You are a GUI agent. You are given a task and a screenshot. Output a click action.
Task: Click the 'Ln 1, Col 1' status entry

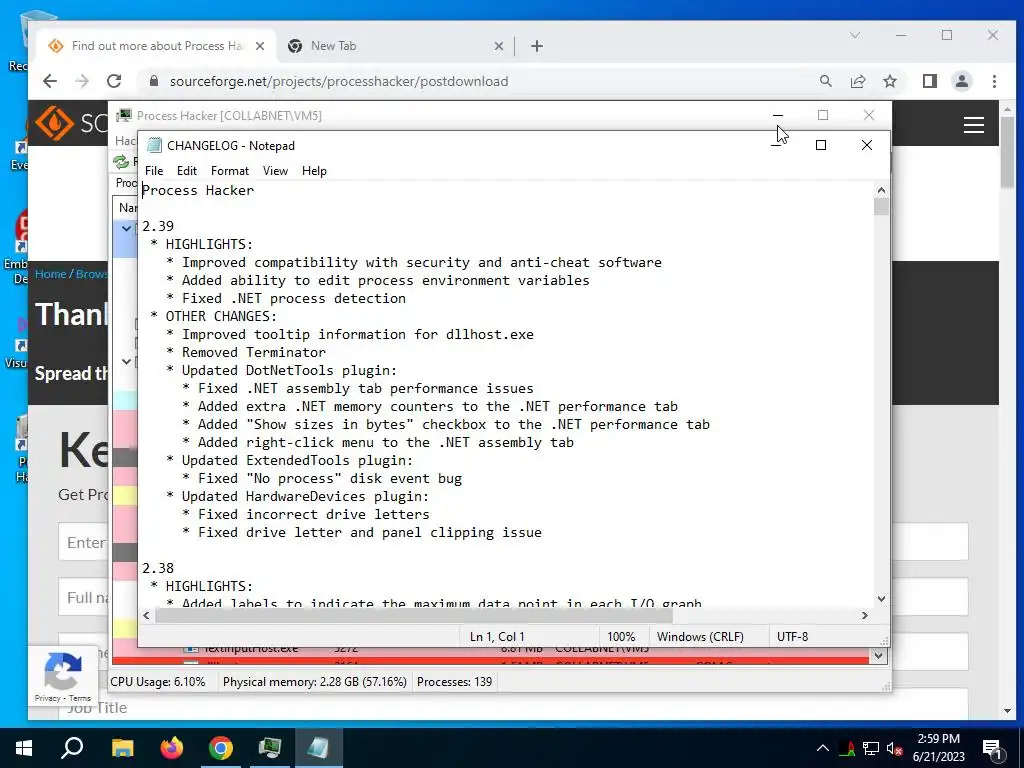(x=497, y=636)
